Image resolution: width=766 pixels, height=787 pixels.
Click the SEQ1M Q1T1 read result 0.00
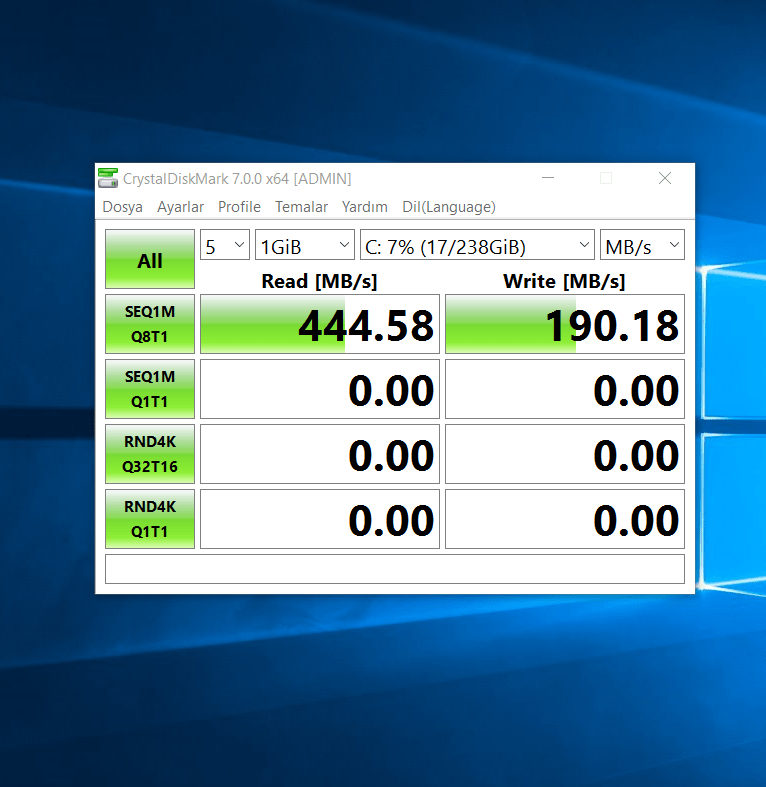(x=320, y=389)
